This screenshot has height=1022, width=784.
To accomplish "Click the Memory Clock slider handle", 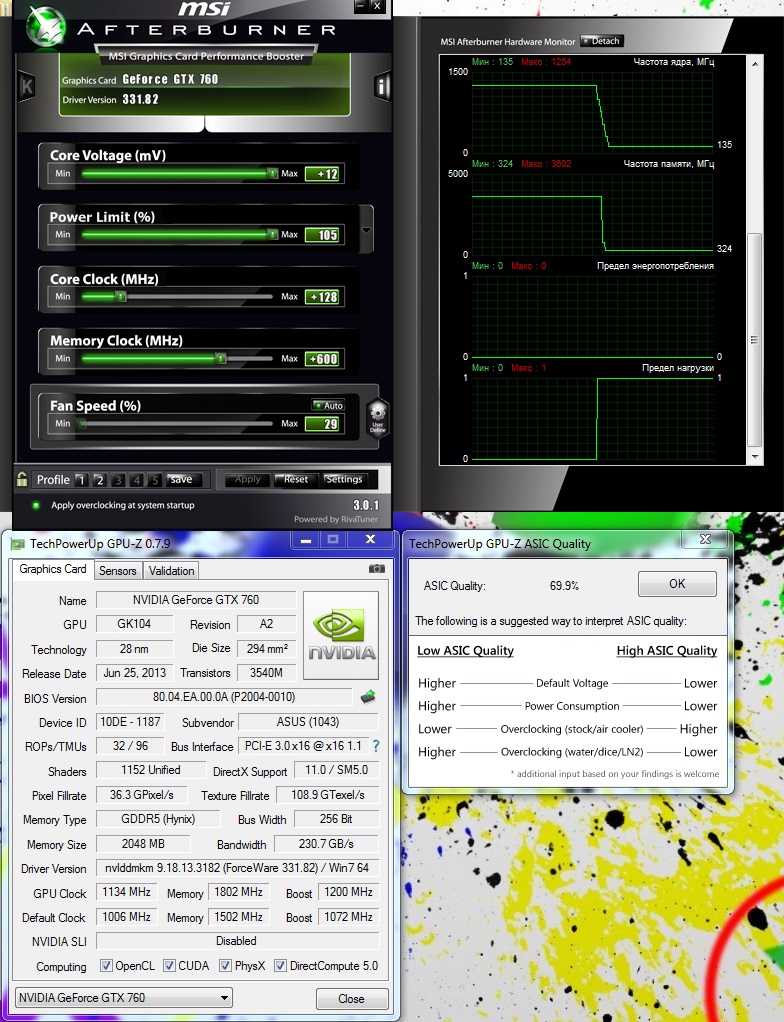I will 221,358.
